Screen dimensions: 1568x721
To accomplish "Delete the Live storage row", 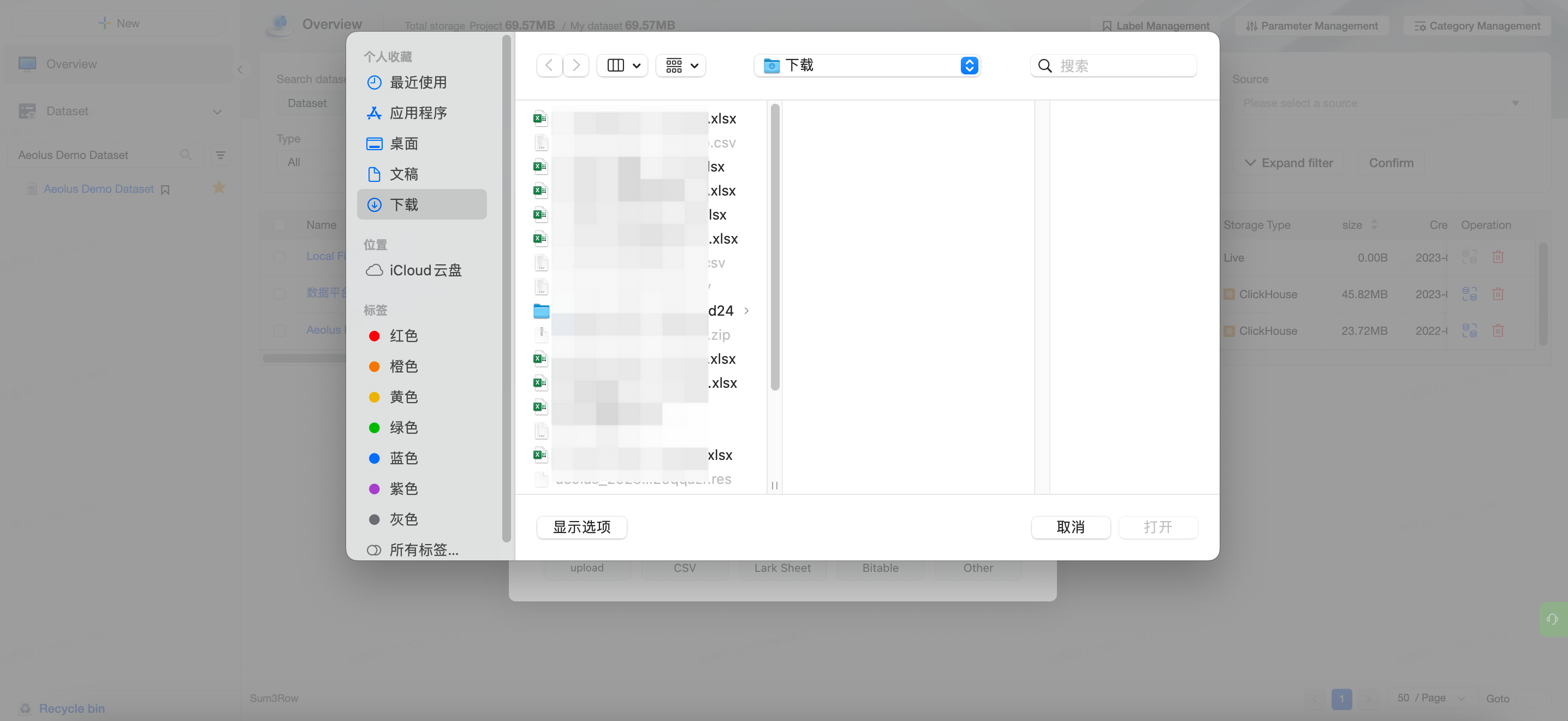I will 1498,257.
